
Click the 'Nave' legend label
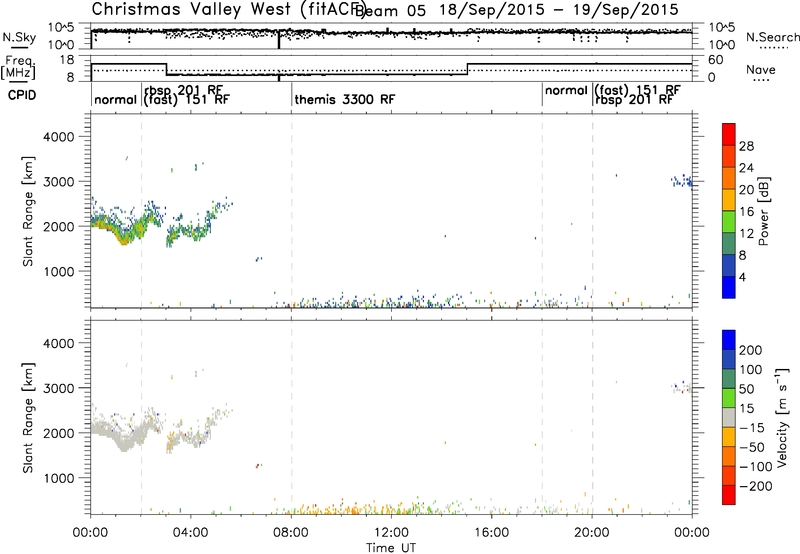click(761, 70)
